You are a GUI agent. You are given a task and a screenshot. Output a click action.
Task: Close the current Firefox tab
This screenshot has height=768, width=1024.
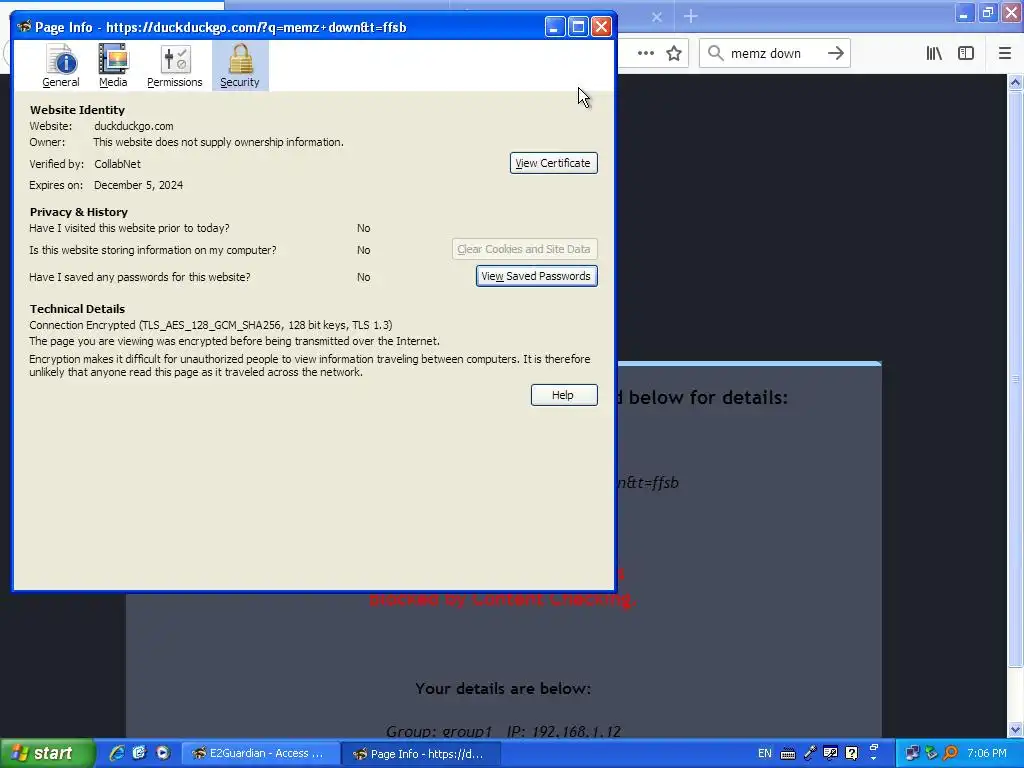(x=657, y=17)
